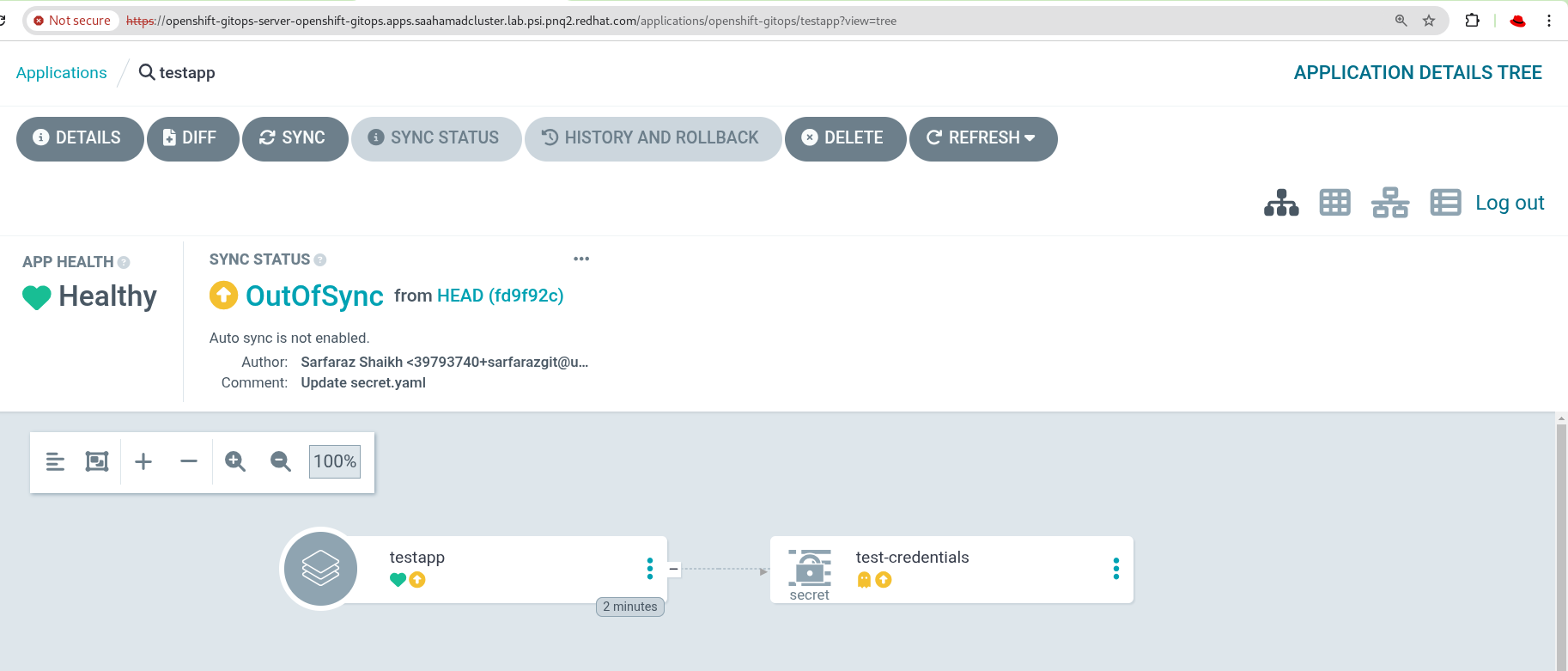This screenshot has height=671, width=1568.
Task: Go to the Applications breadcrumb link
Action: (62, 73)
